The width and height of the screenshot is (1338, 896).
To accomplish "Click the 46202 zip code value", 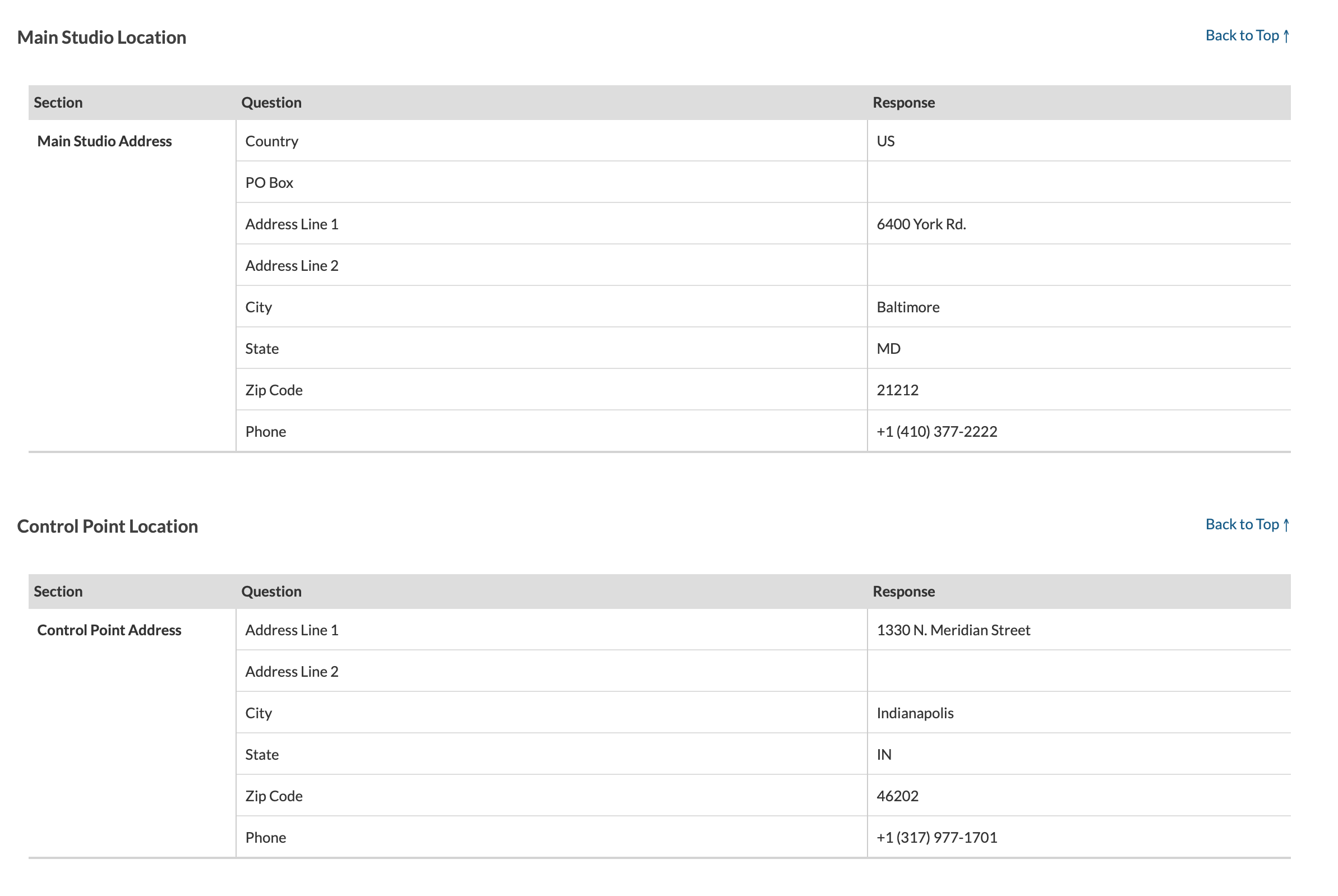I will coord(897,796).
